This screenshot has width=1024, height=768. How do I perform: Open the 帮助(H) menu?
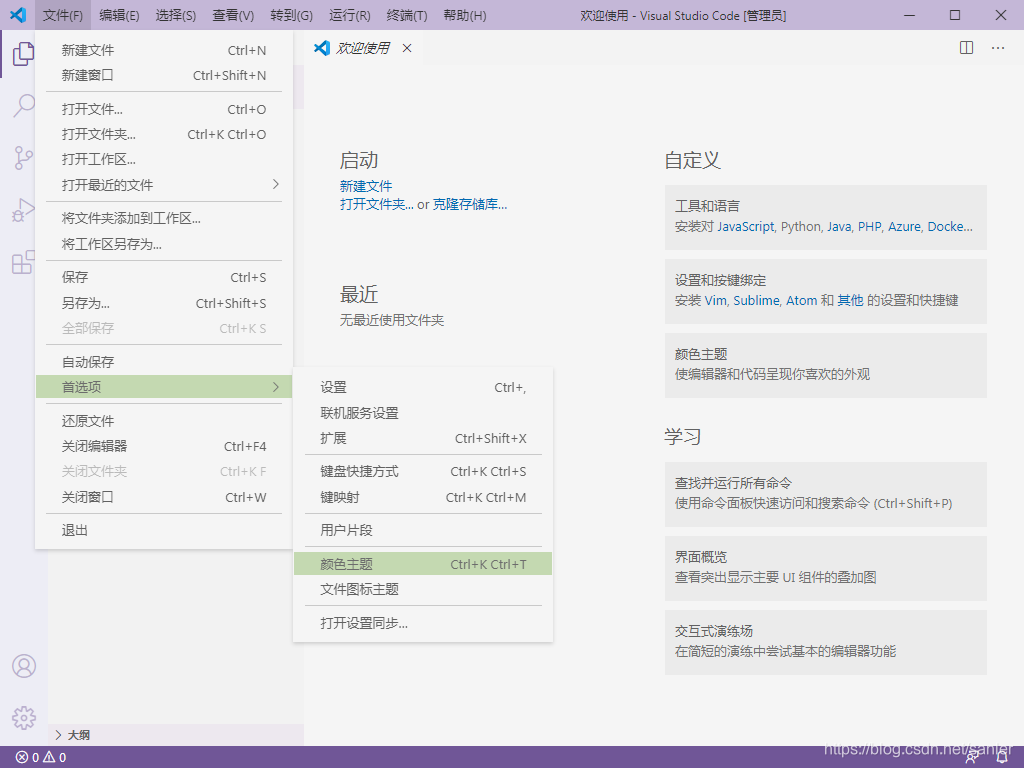pos(465,15)
